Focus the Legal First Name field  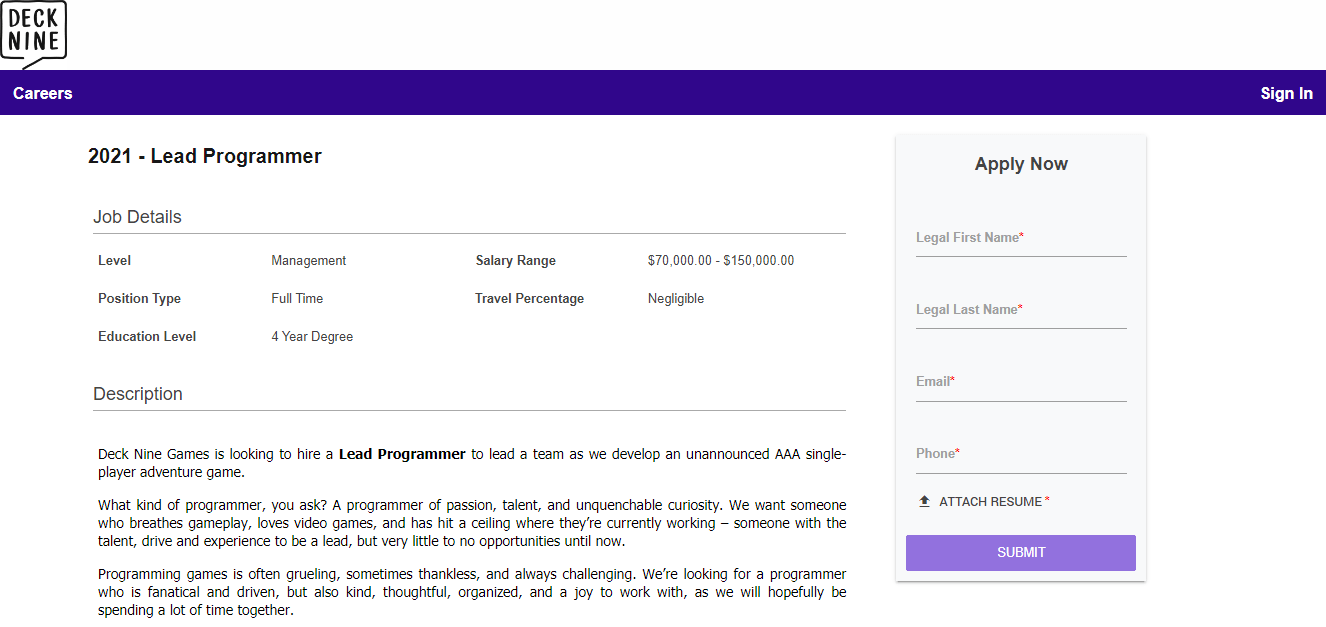pyautogui.click(x=1021, y=238)
